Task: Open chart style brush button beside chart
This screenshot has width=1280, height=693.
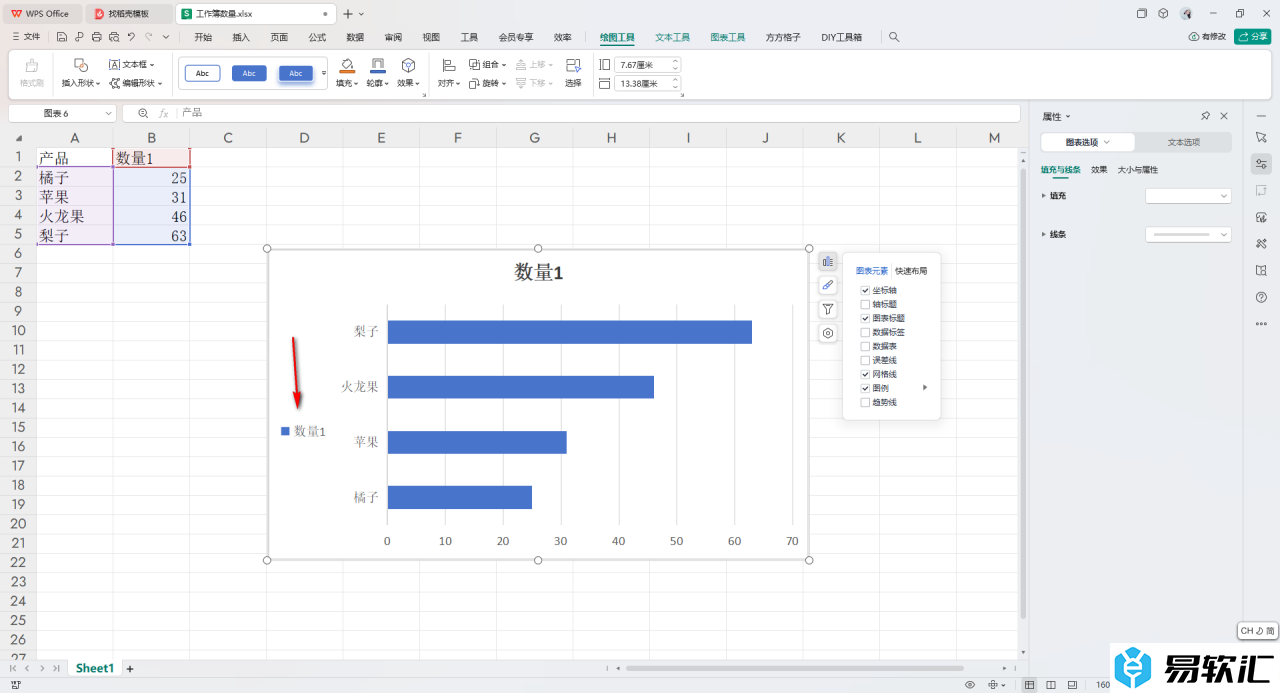Action: [x=828, y=286]
